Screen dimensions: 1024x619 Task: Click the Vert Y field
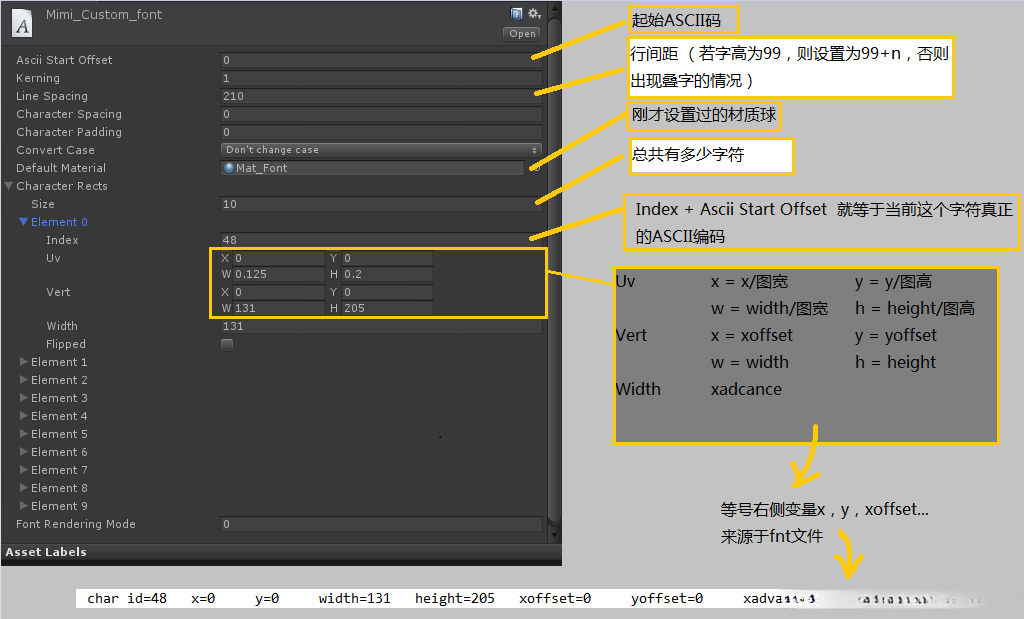pyautogui.click(x=387, y=292)
